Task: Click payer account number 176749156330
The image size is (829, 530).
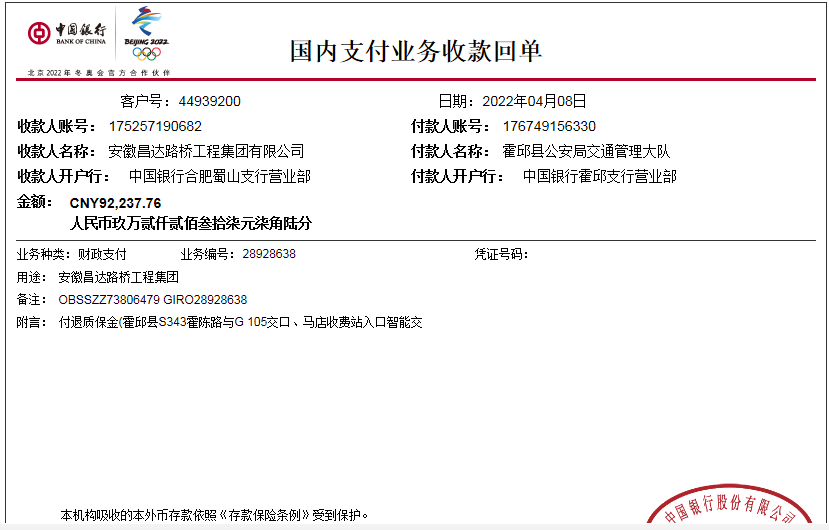Action: pyautogui.click(x=549, y=126)
